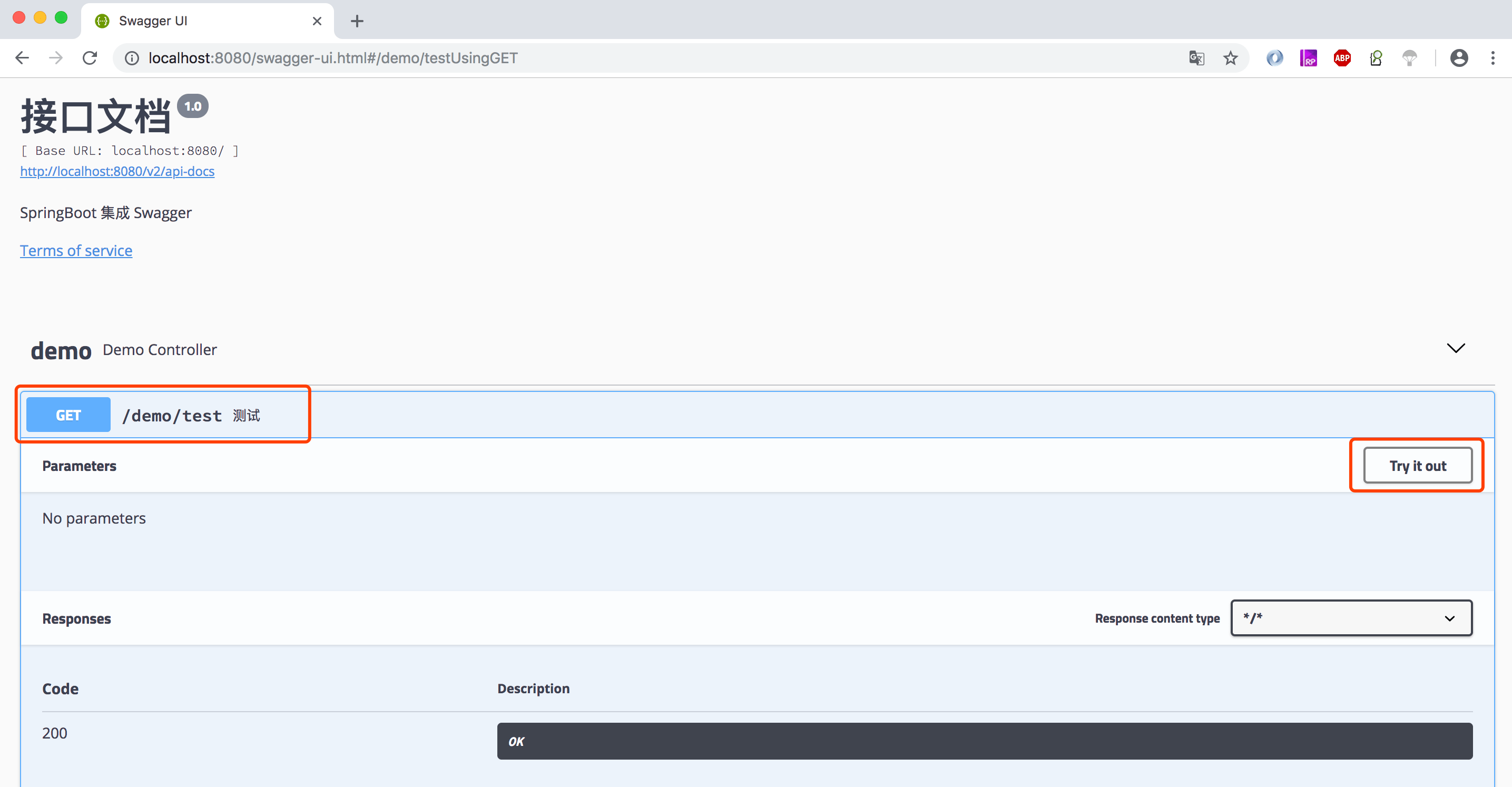
Task: Click the 接口文档 title
Action: pos(96,116)
